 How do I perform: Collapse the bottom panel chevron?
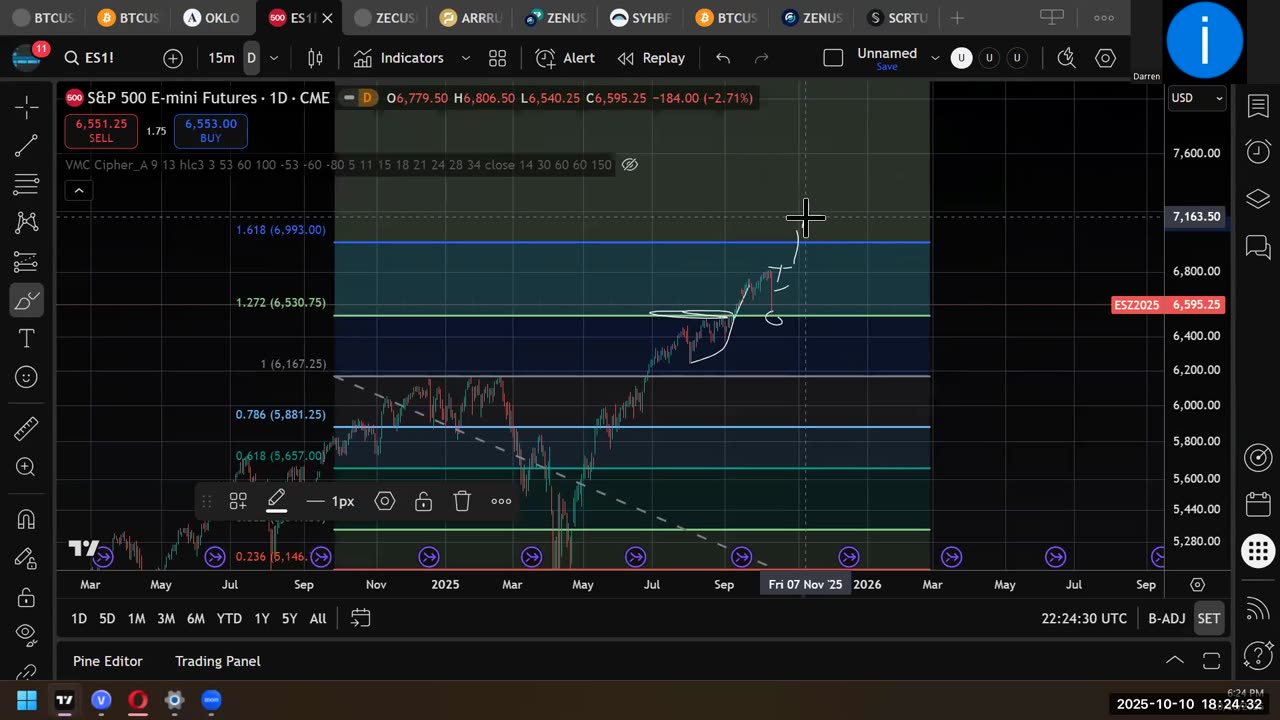[x=1175, y=660]
